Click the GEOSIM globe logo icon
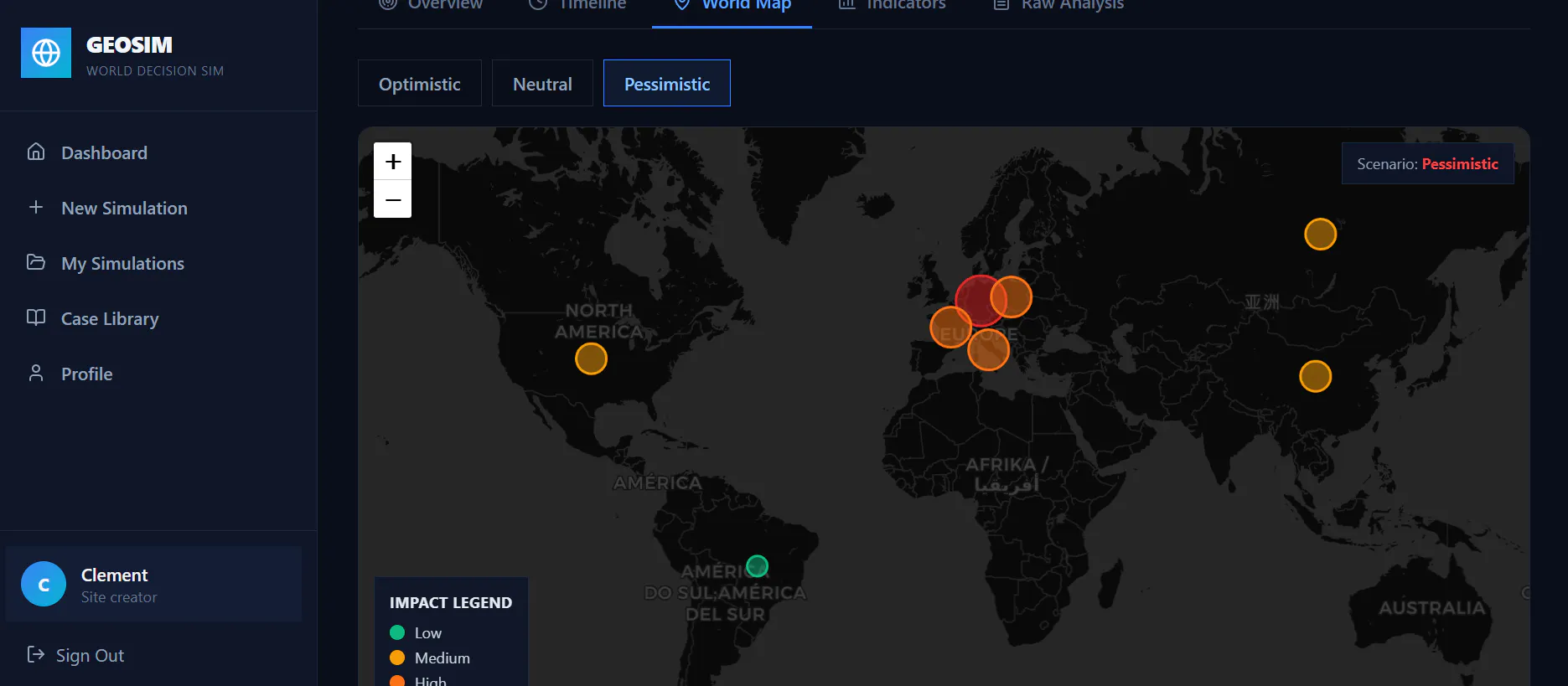The height and width of the screenshot is (686, 1568). tap(46, 53)
